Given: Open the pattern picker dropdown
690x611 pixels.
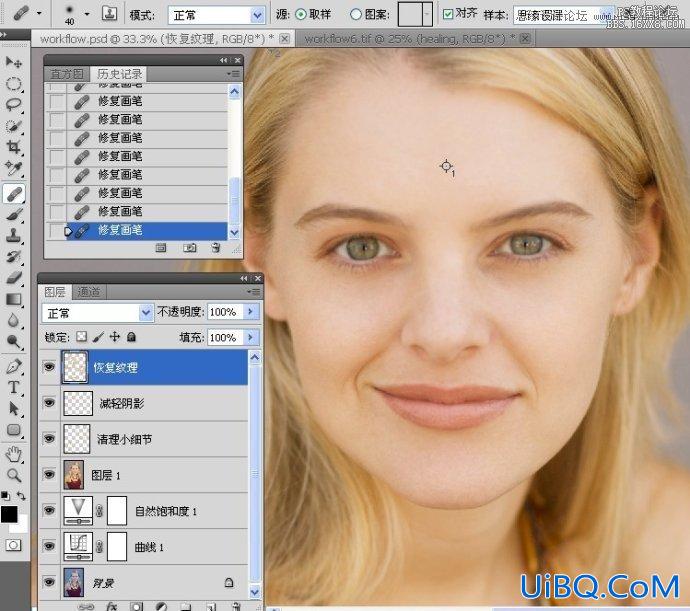Looking at the screenshot, I should coord(427,14).
